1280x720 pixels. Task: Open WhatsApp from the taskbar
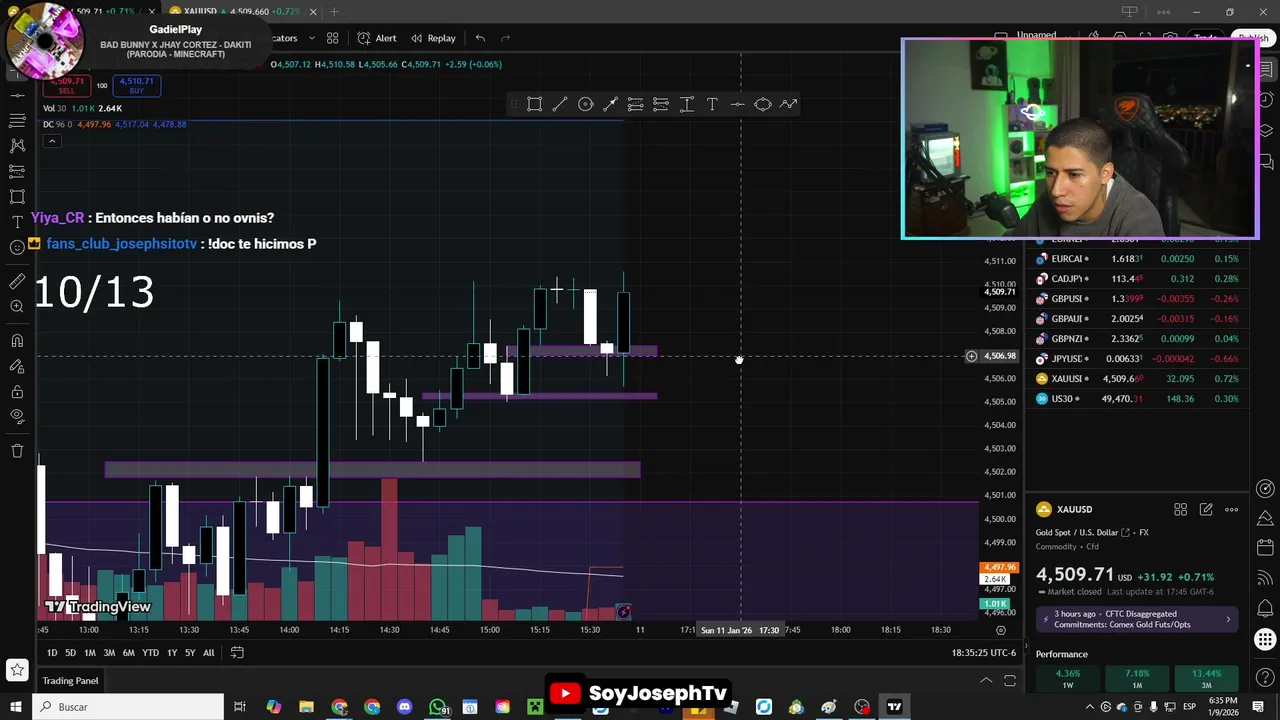438,707
